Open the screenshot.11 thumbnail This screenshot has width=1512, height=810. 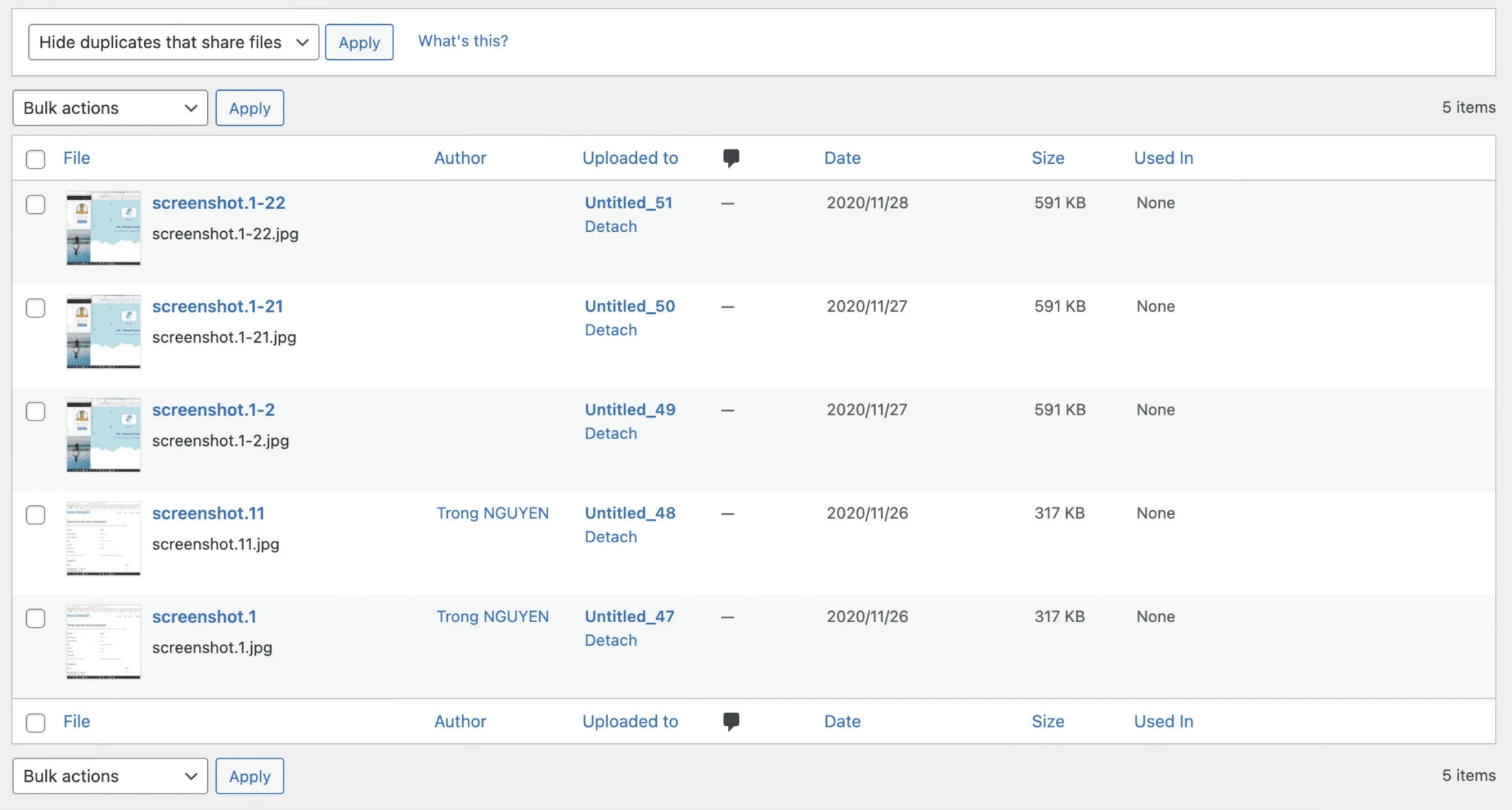[x=104, y=538]
